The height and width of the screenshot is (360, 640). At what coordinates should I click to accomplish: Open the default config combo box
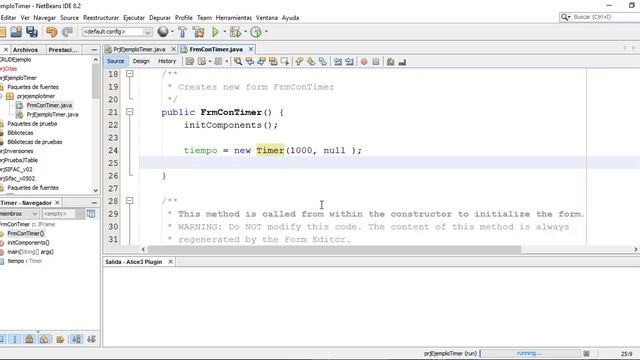pyautogui.click(x=117, y=32)
